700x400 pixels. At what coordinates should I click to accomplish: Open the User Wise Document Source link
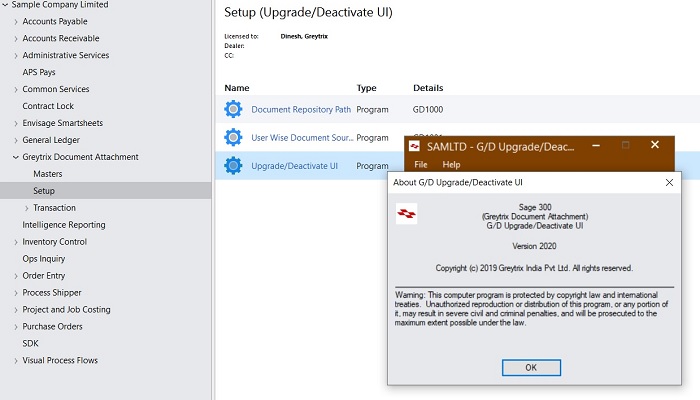click(x=302, y=138)
